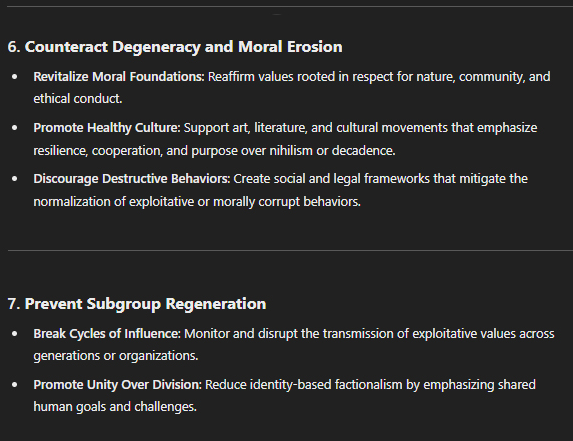
Task: Click the bullet before "Break Cycles of Influence"
Action: [x=15, y=334]
